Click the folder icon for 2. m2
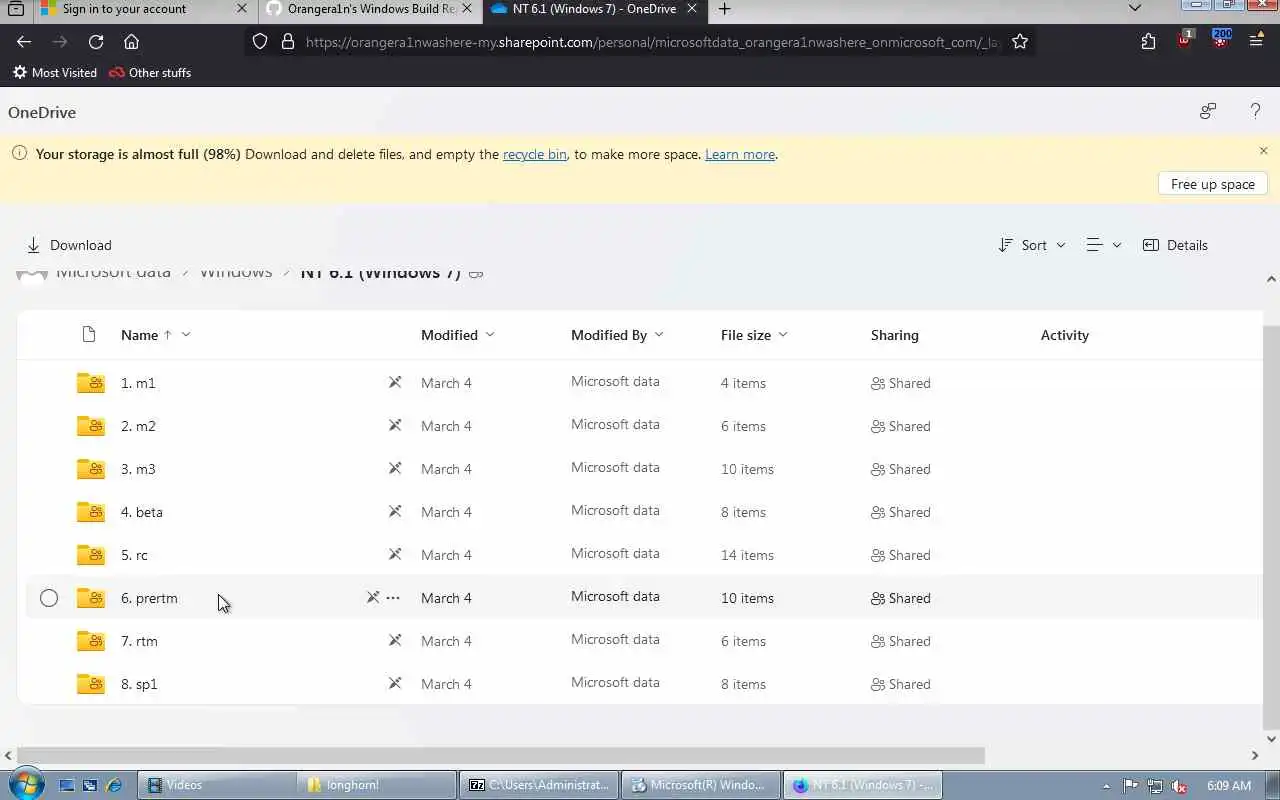 point(91,426)
